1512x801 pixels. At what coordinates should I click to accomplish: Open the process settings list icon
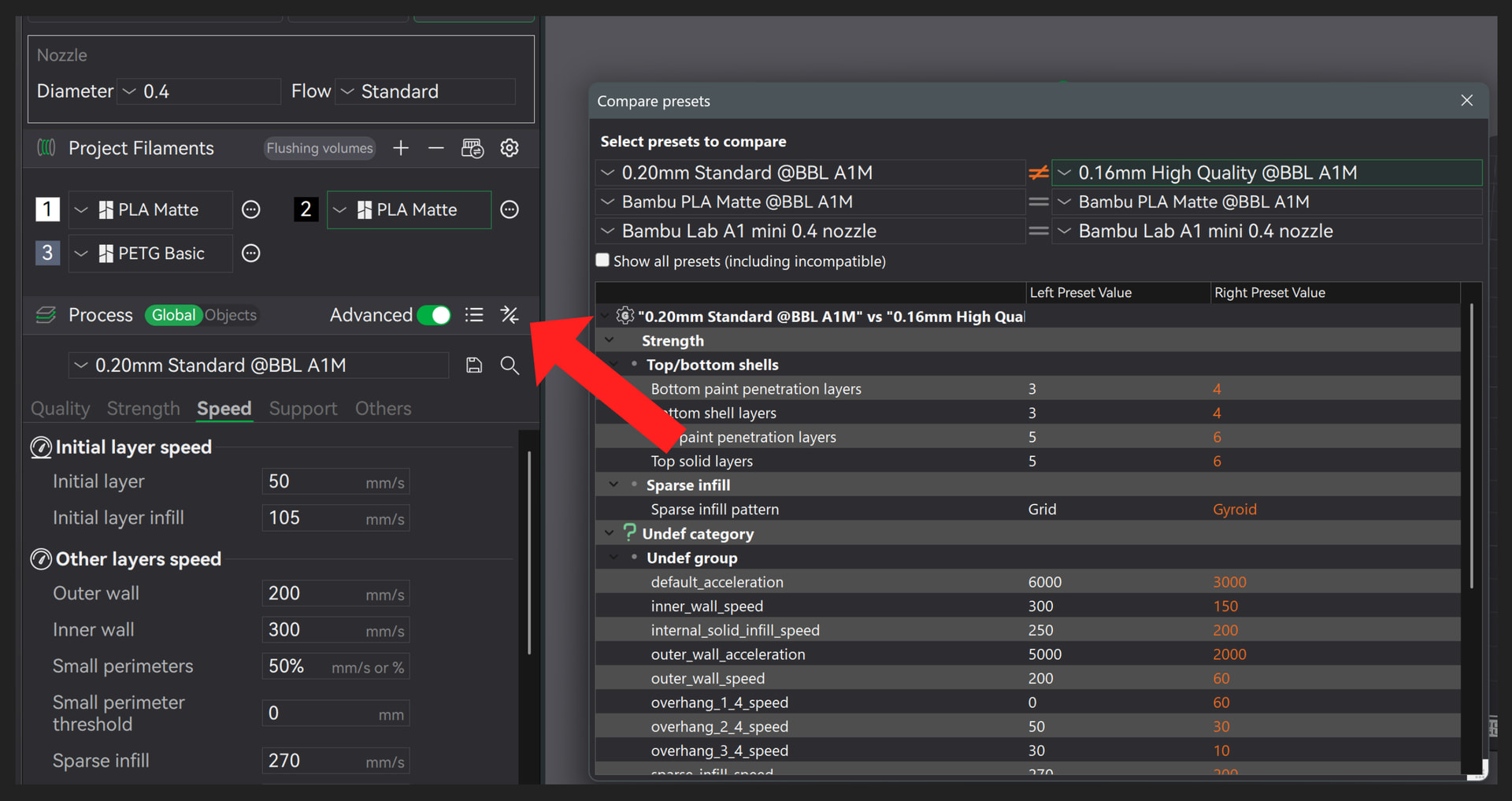(x=474, y=315)
